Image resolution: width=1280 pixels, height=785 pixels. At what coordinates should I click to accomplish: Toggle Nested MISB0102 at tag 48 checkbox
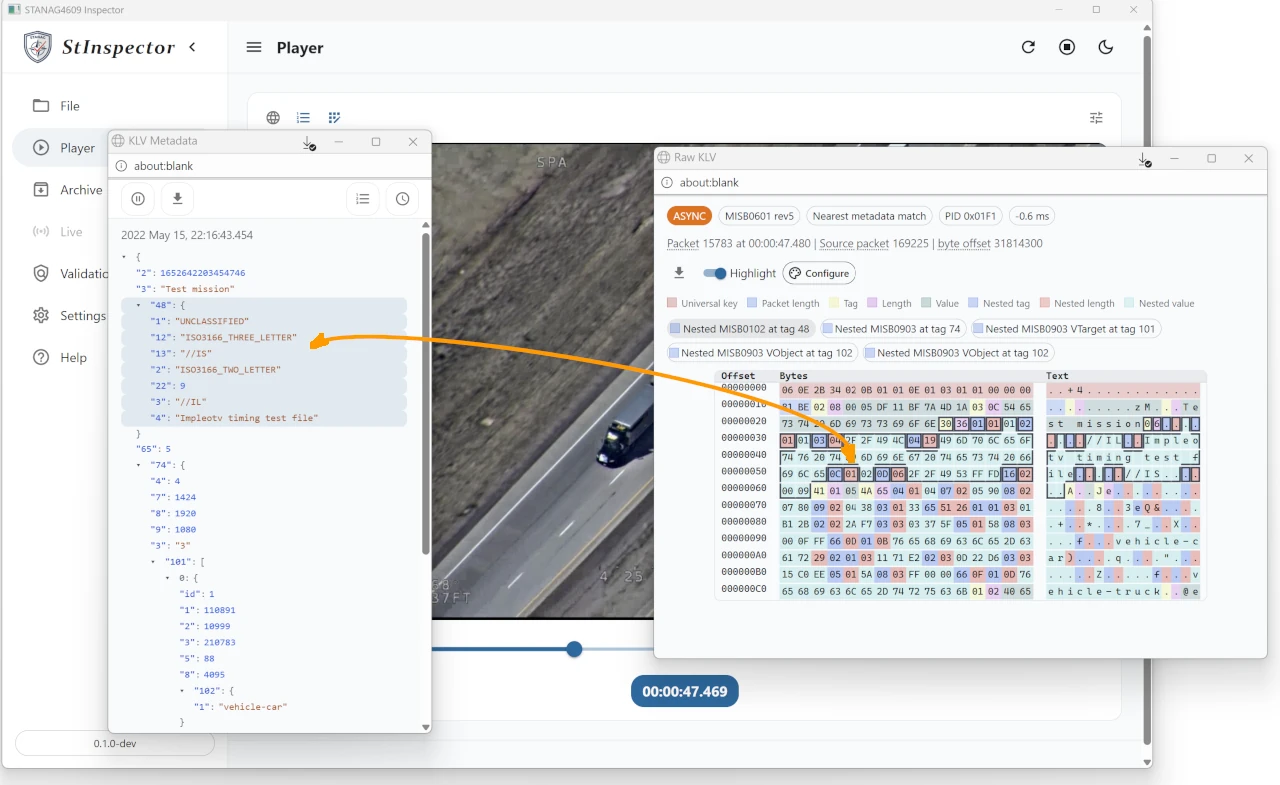pos(675,329)
